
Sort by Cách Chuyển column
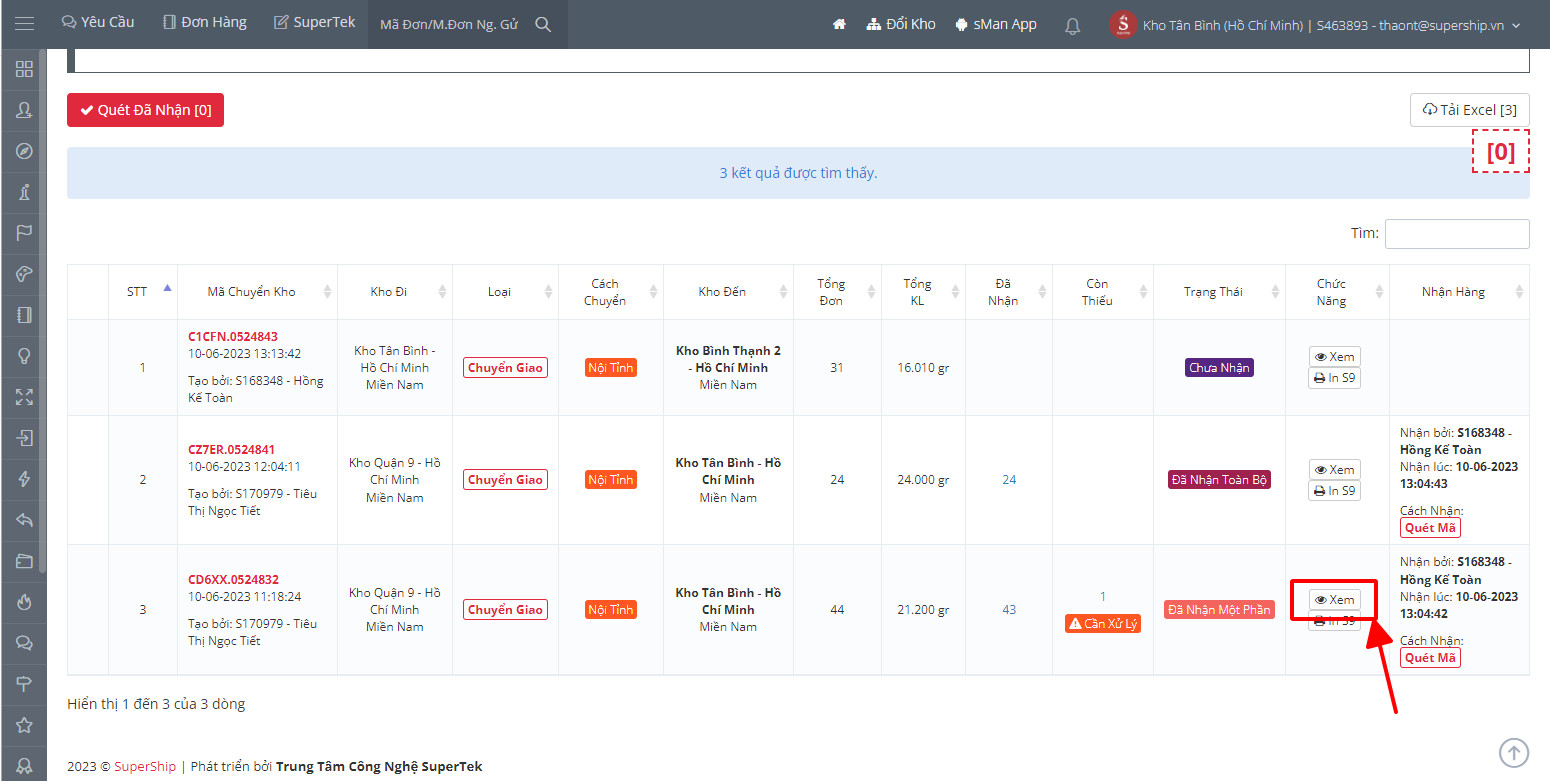(611, 292)
